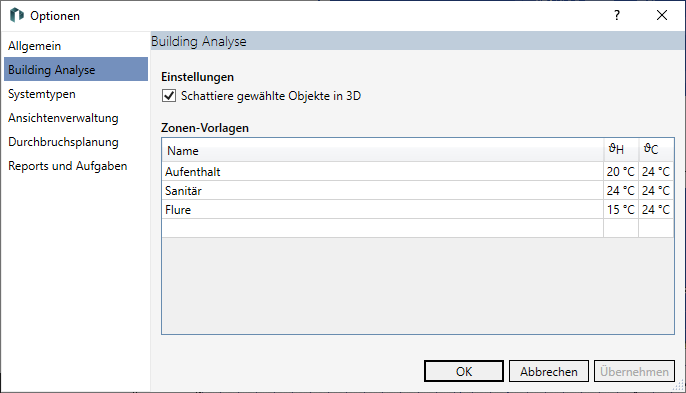Click the ϑC cooling temperature column header
Viewport: 686px width, 393px height.
pos(656,150)
